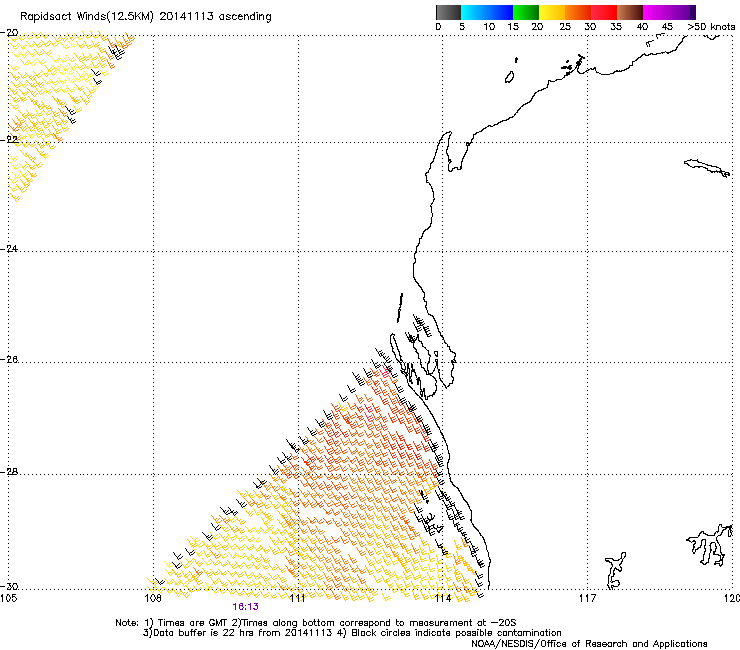Click the red 30-35 knots legend color
This screenshot has height=650, width=740.
pyautogui.click(x=604, y=12)
